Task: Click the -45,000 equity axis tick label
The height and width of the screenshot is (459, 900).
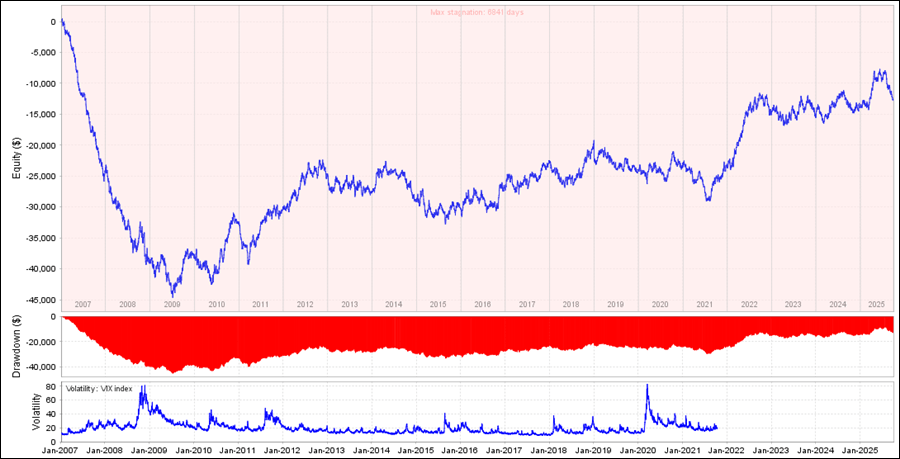Action: [x=40, y=300]
